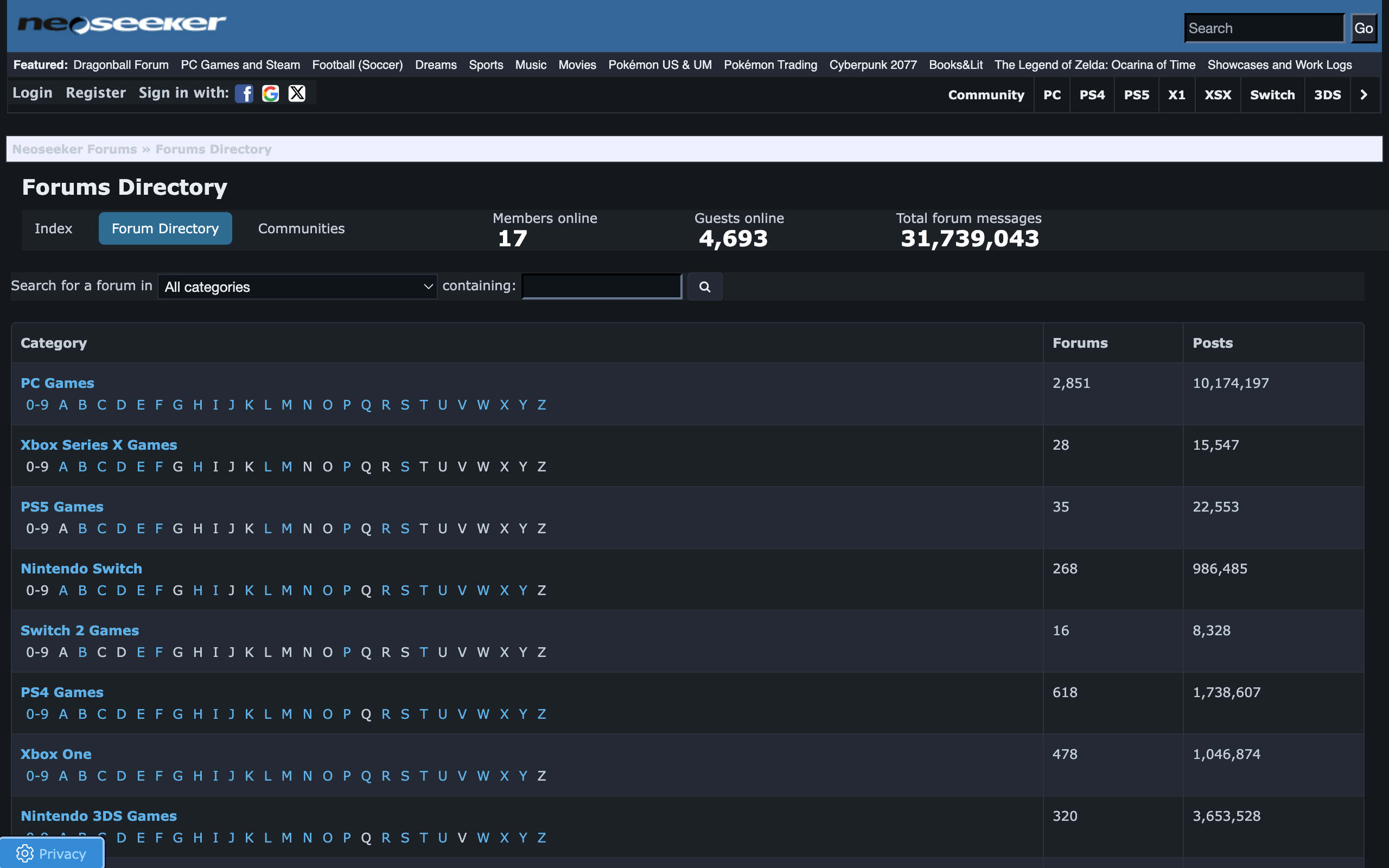Open the PS5 platform menu
Image resolution: width=1389 pixels, height=868 pixels.
(x=1137, y=95)
